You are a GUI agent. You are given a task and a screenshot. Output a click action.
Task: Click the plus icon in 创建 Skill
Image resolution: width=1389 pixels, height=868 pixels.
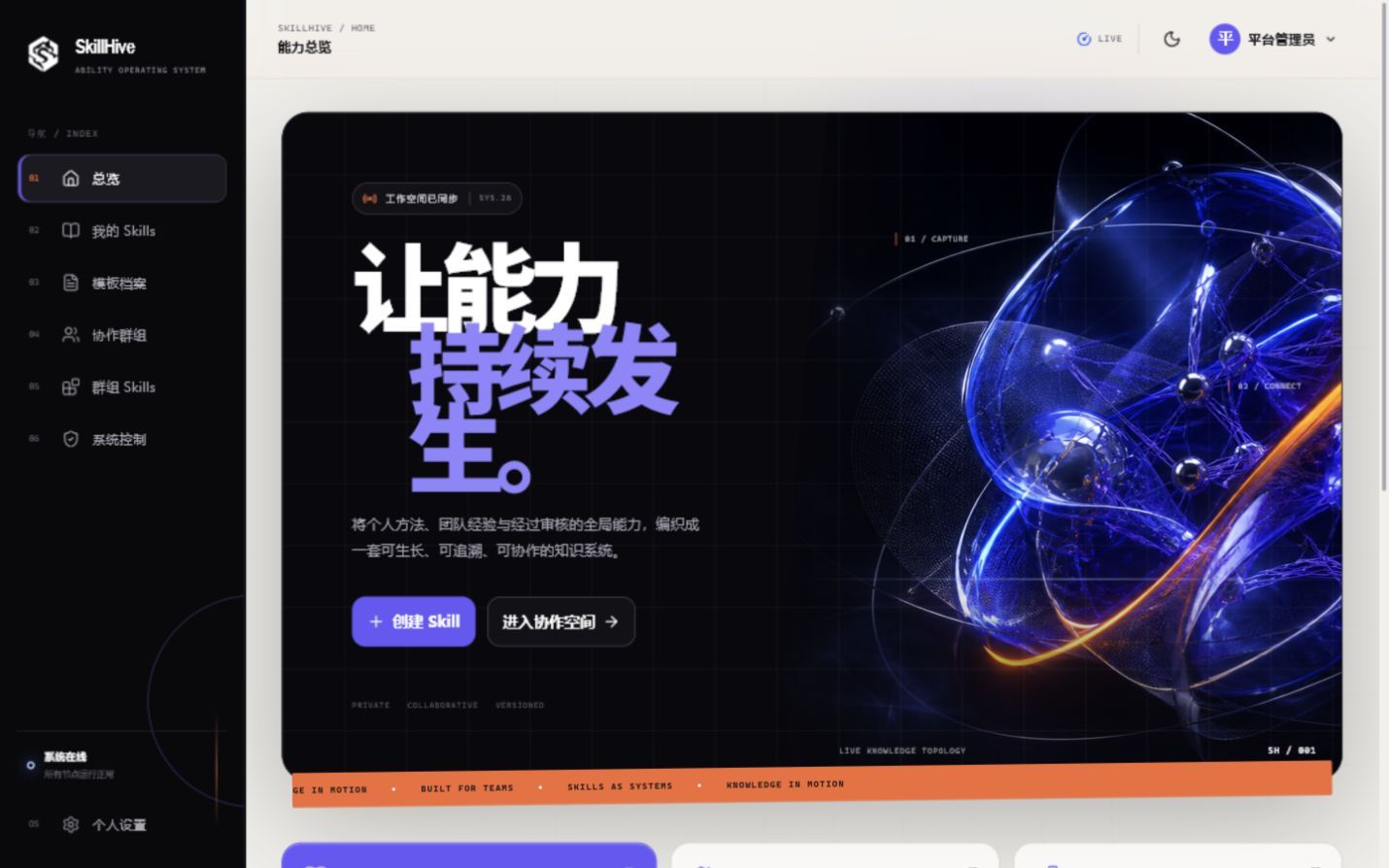(x=376, y=621)
